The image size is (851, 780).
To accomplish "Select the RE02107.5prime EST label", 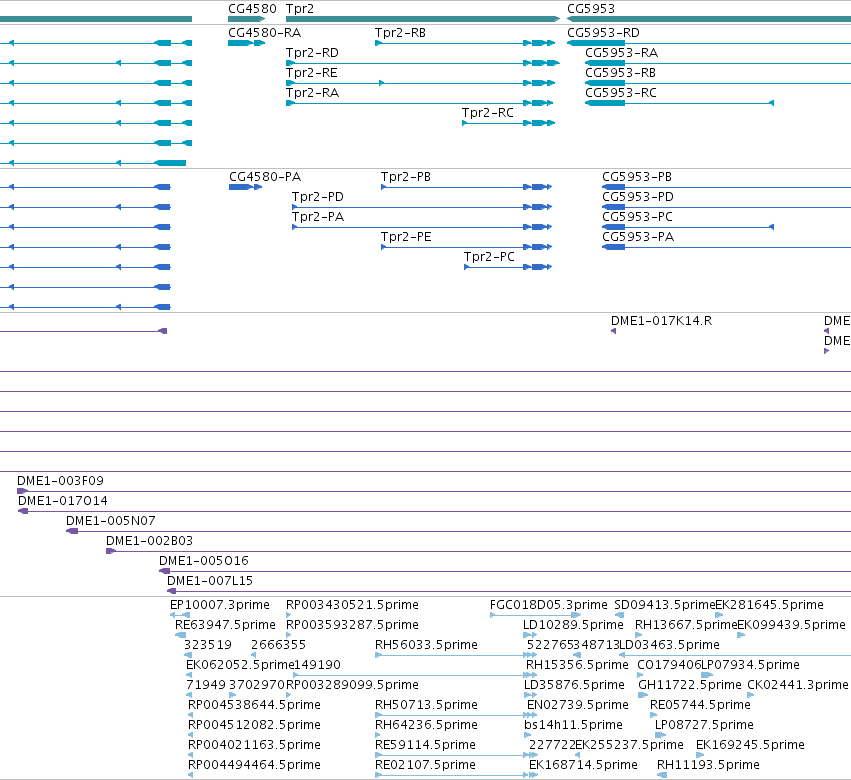I will pyautogui.click(x=425, y=765).
